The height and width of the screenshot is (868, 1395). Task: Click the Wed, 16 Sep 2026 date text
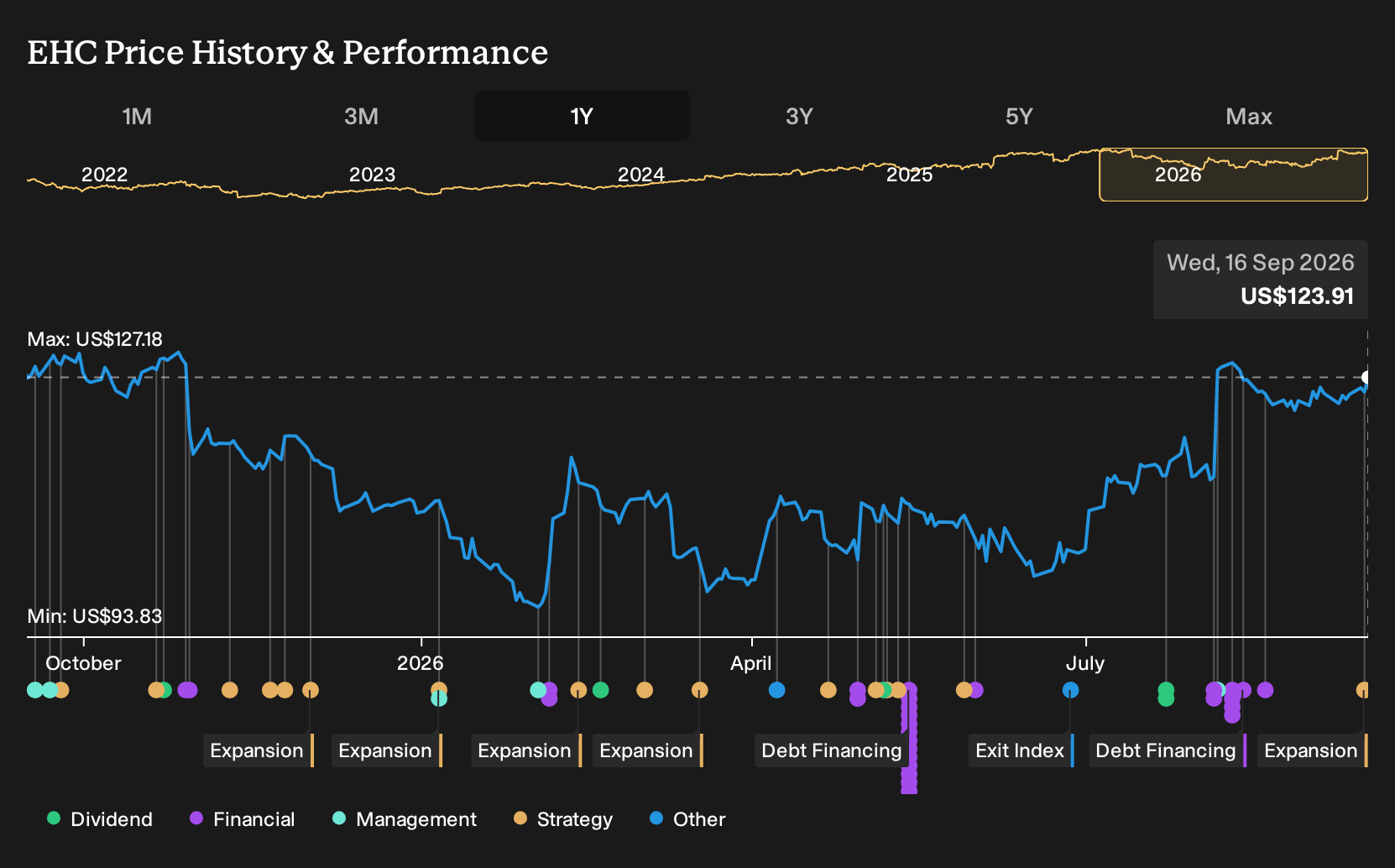[1261, 263]
